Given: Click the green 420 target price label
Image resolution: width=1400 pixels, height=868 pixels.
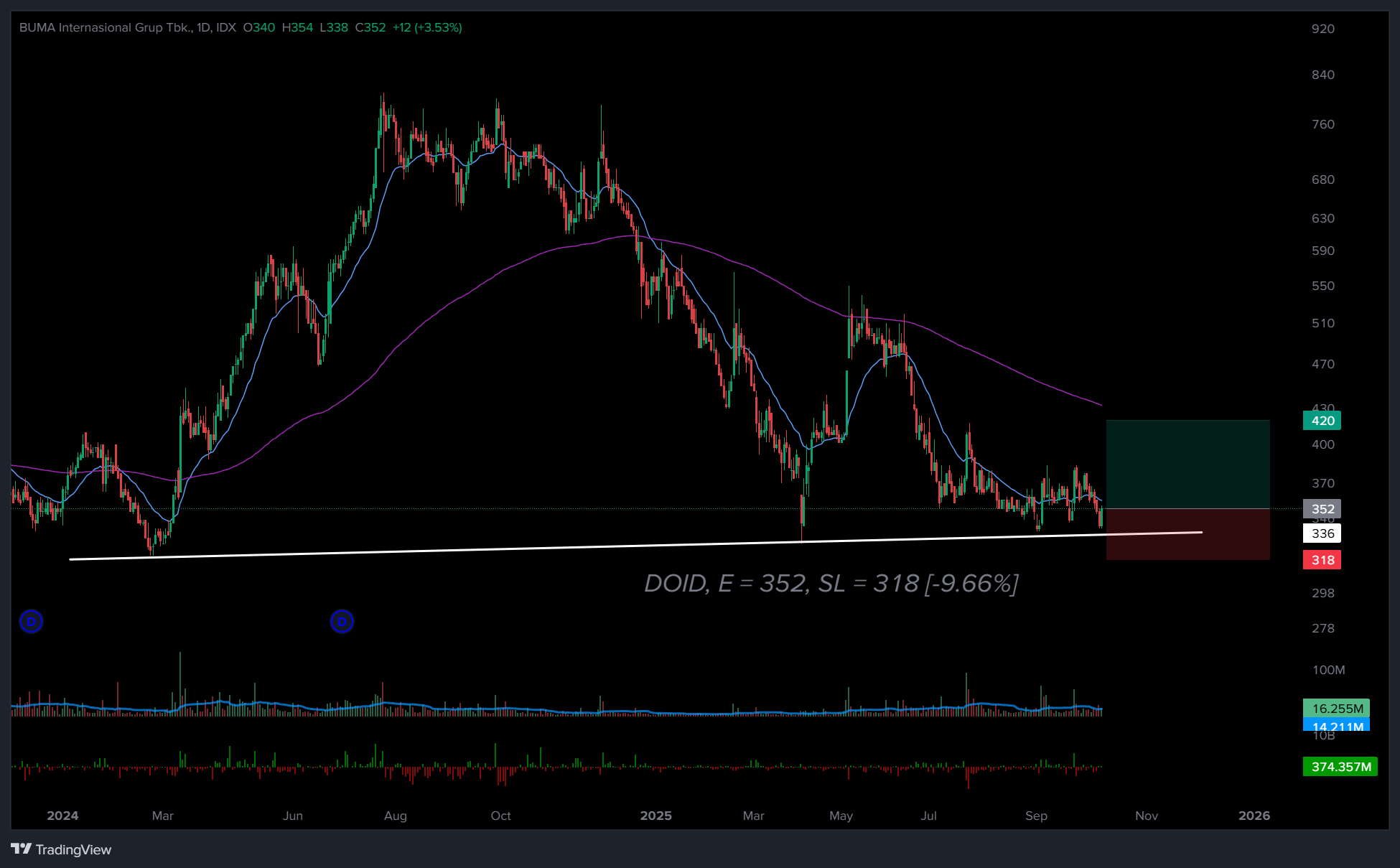Looking at the screenshot, I should click(x=1322, y=421).
